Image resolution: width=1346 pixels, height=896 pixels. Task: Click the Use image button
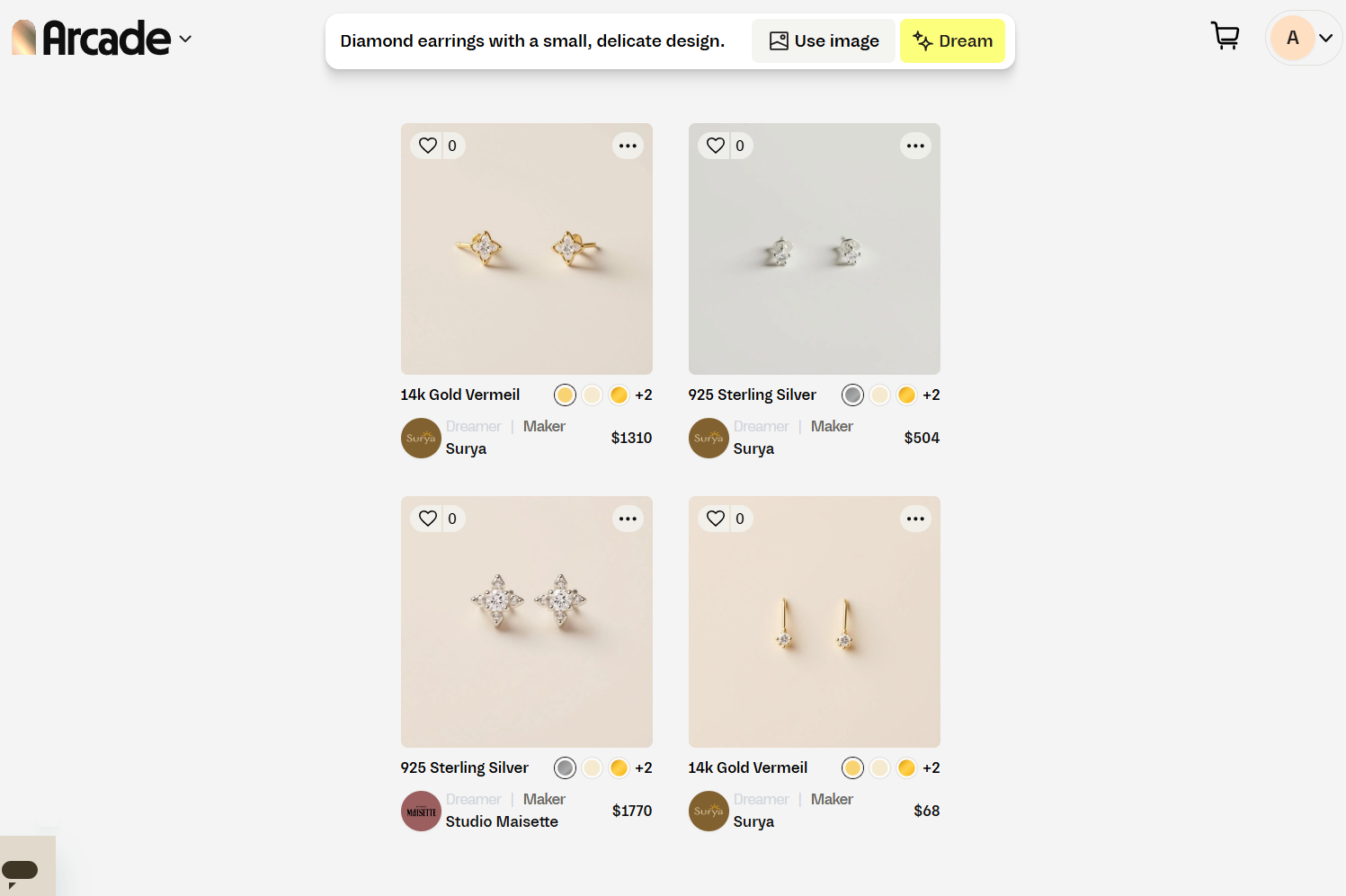coord(824,41)
